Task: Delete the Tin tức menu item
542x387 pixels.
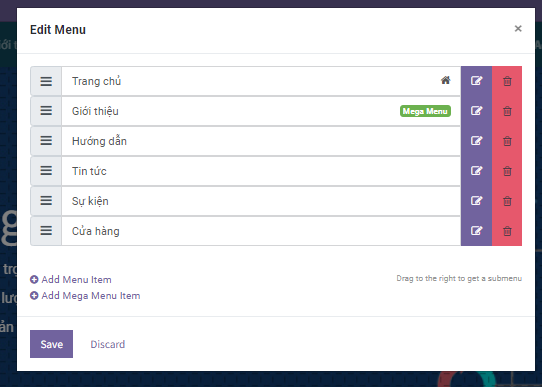Action: [507, 171]
